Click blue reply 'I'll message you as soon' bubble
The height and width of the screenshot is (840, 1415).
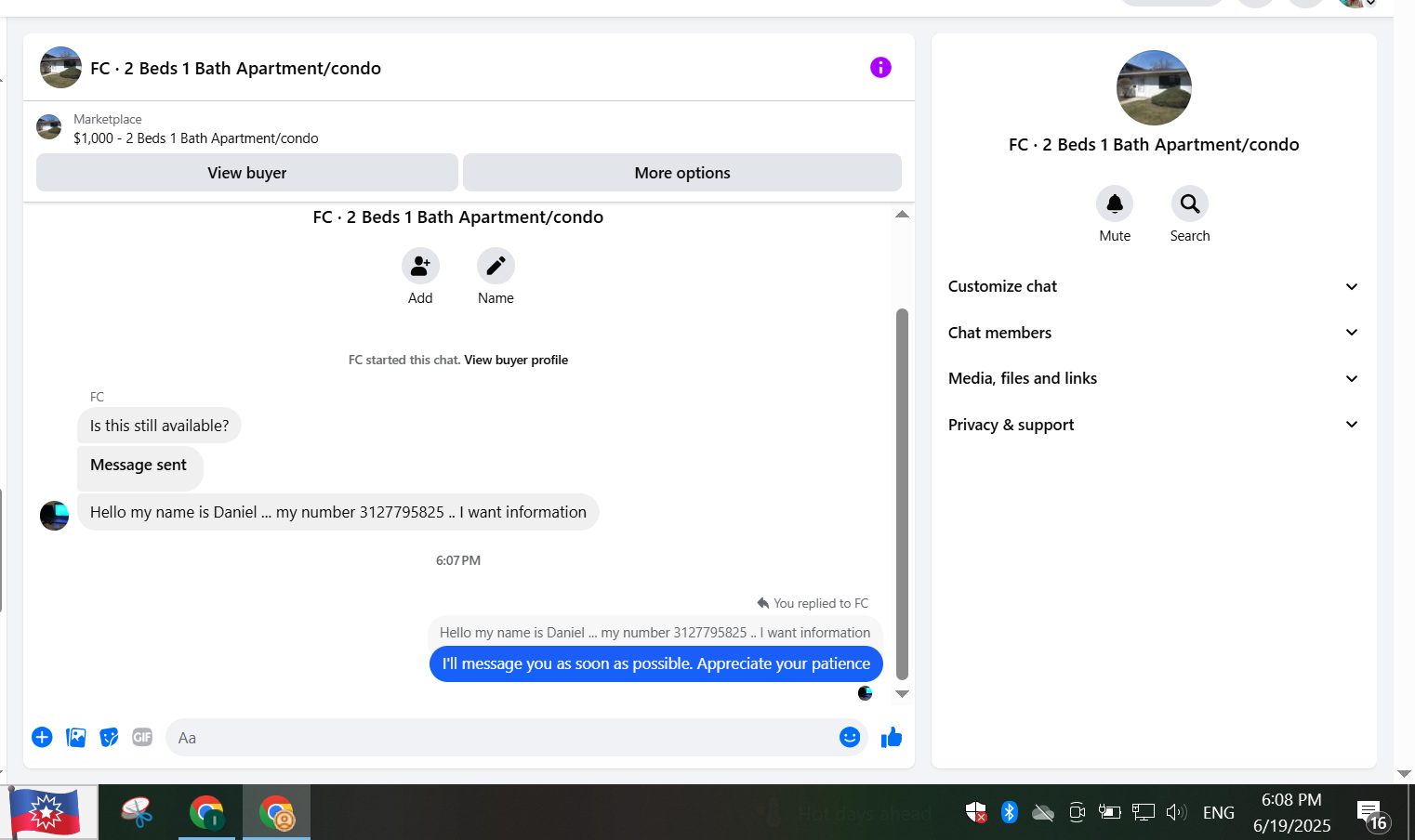[656, 663]
